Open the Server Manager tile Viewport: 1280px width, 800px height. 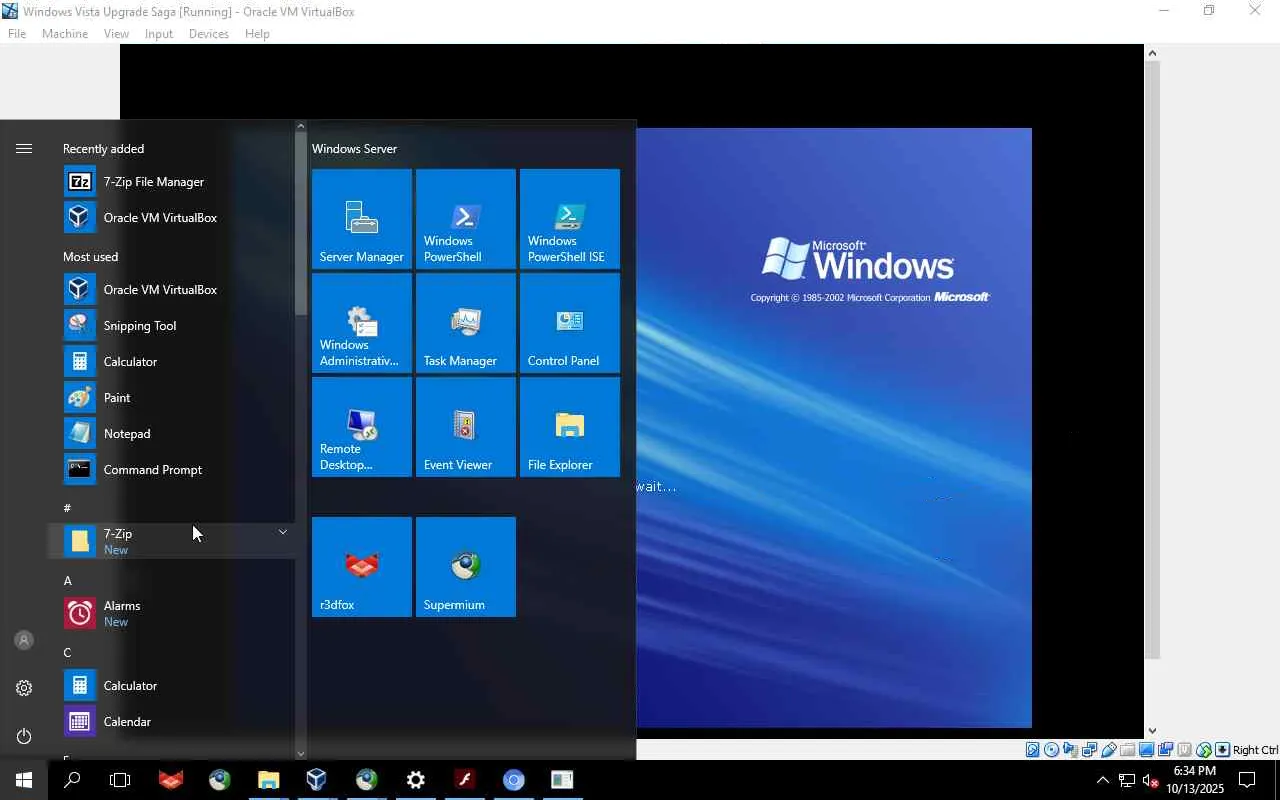coord(362,219)
